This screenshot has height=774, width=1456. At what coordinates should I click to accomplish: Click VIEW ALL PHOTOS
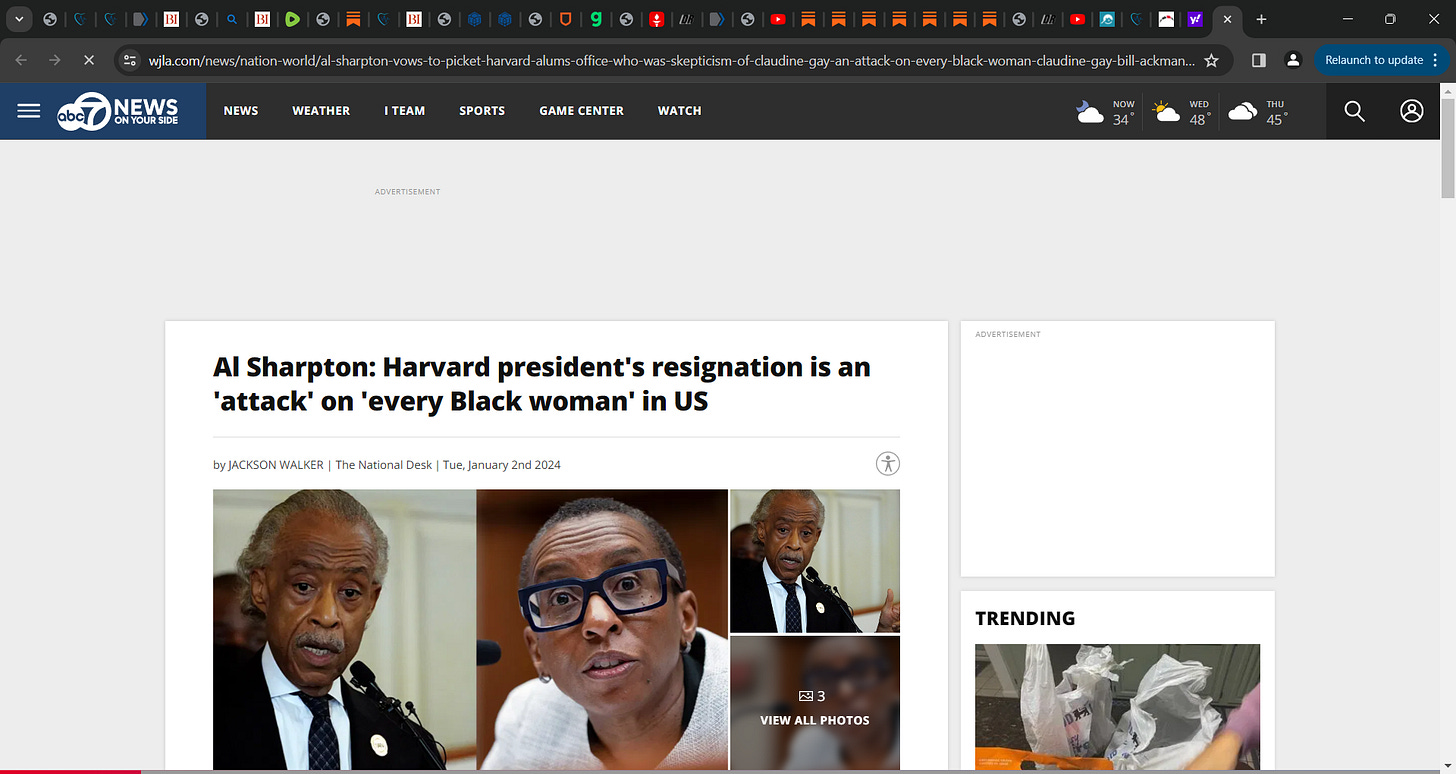coord(815,720)
